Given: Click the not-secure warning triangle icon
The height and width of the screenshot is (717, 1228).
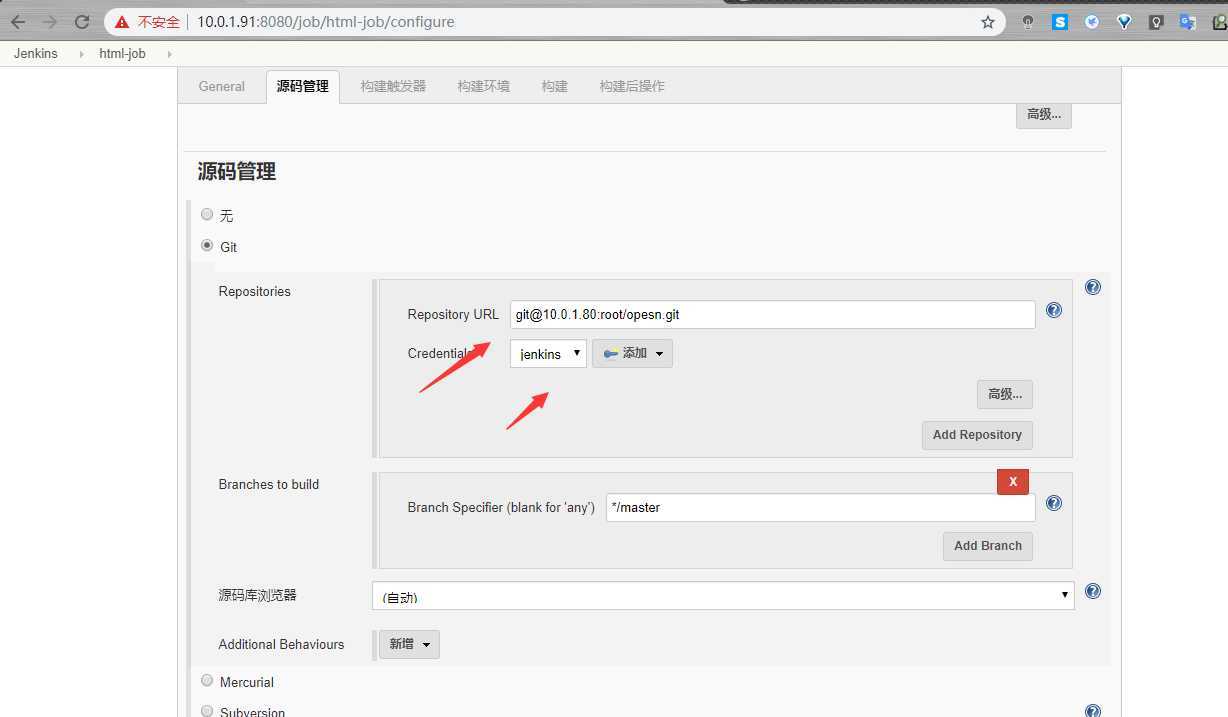Looking at the screenshot, I should pos(122,22).
